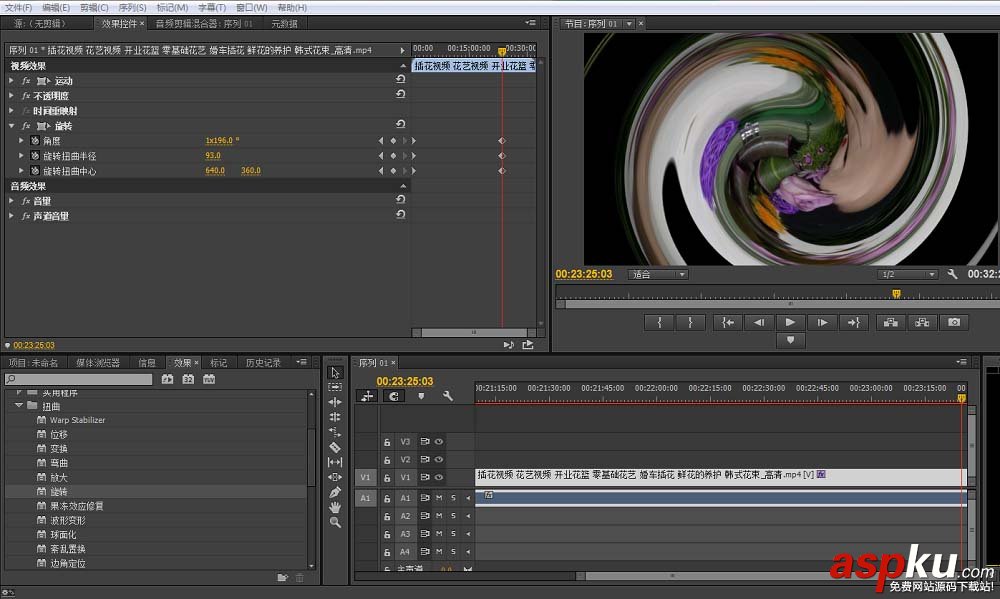Toggle the stopwatch animation for 角度
The height and width of the screenshot is (599, 1000).
pos(34,141)
